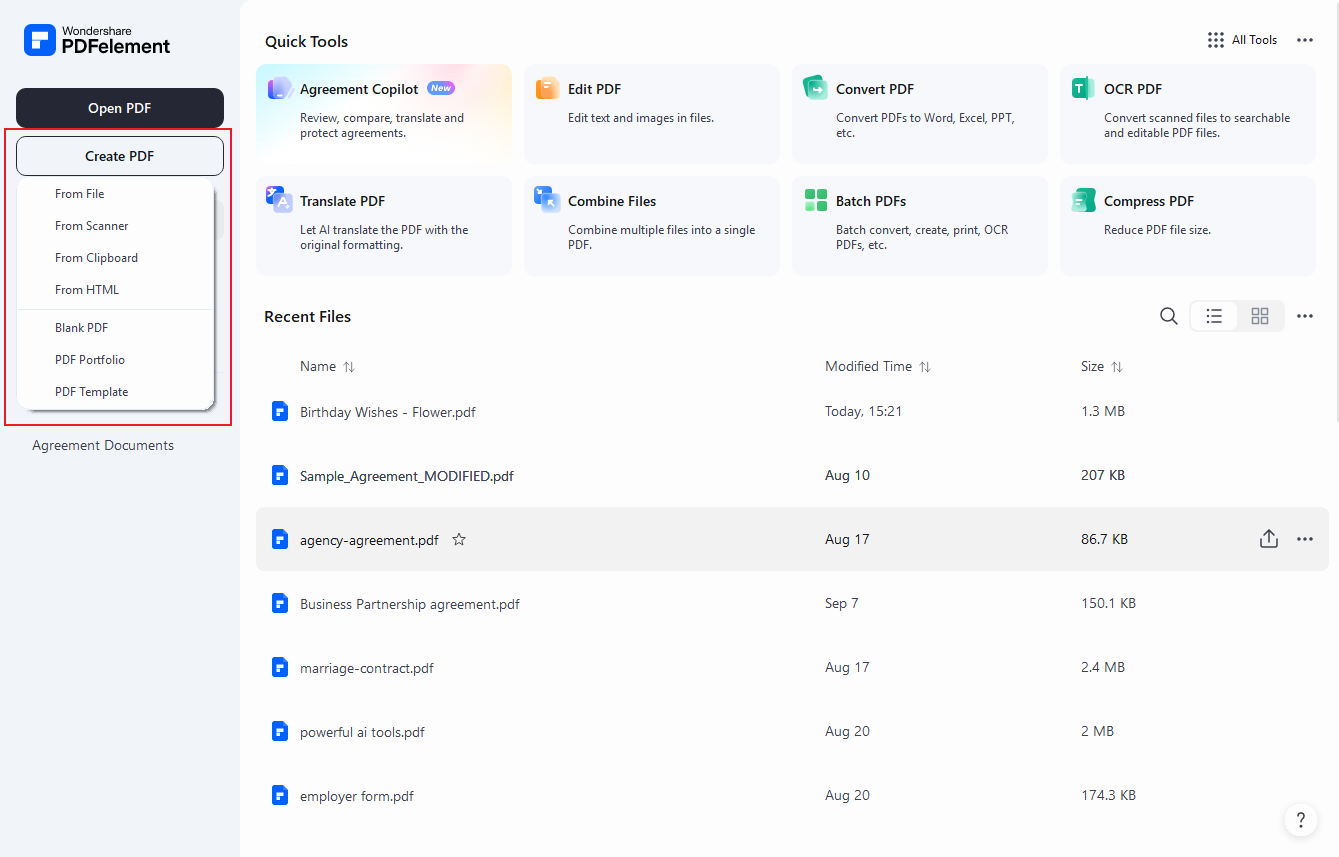Click the Convert PDF icon

click(x=815, y=88)
